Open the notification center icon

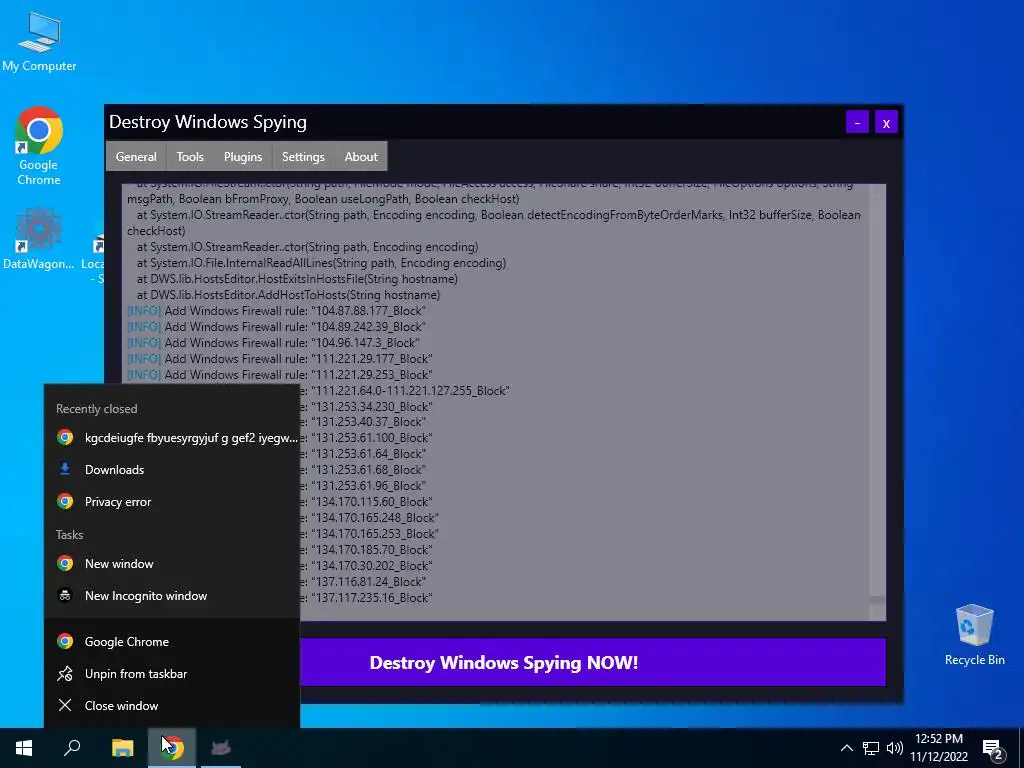click(993, 748)
